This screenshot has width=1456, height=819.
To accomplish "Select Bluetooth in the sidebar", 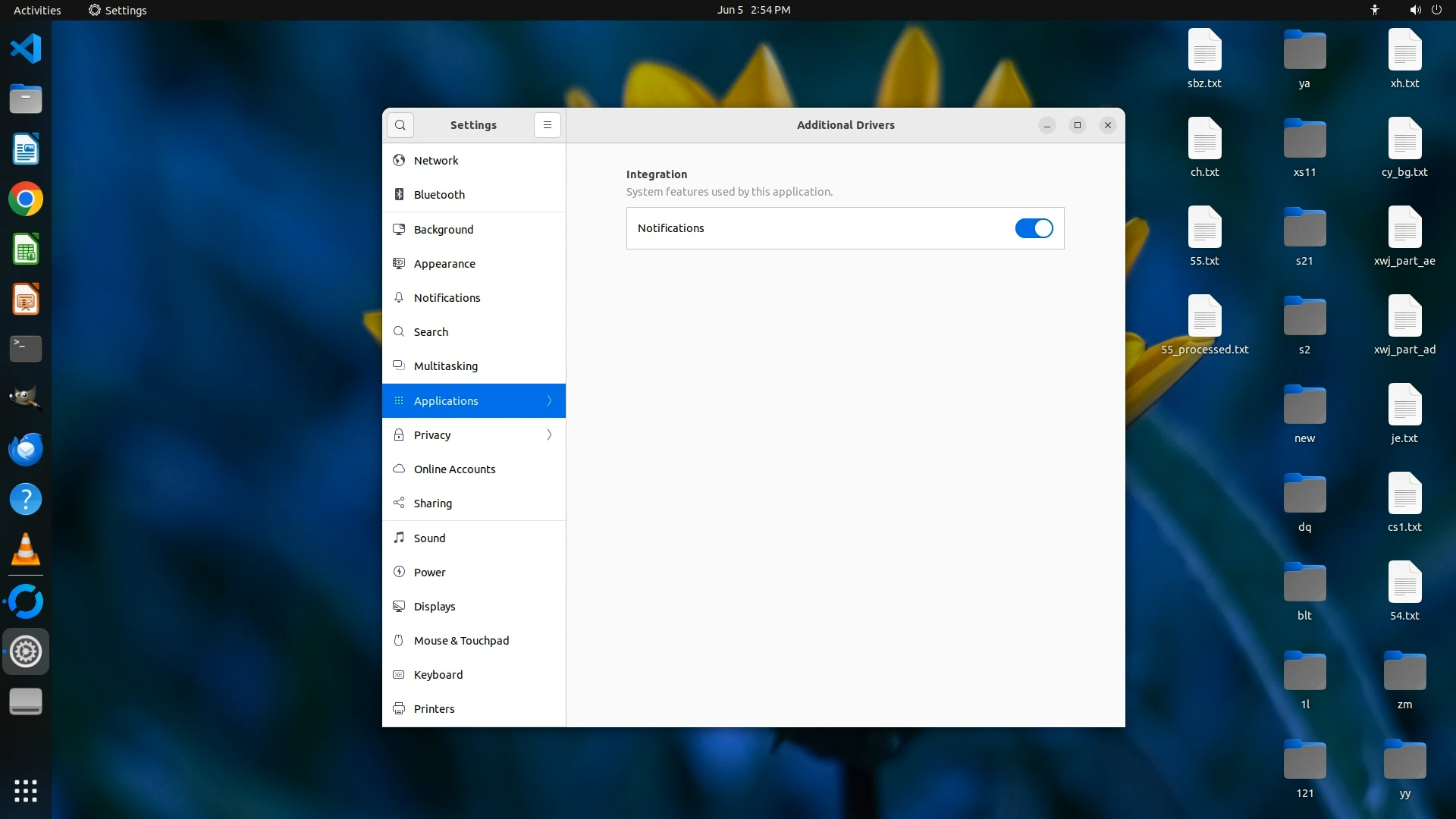I will click(x=439, y=195).
